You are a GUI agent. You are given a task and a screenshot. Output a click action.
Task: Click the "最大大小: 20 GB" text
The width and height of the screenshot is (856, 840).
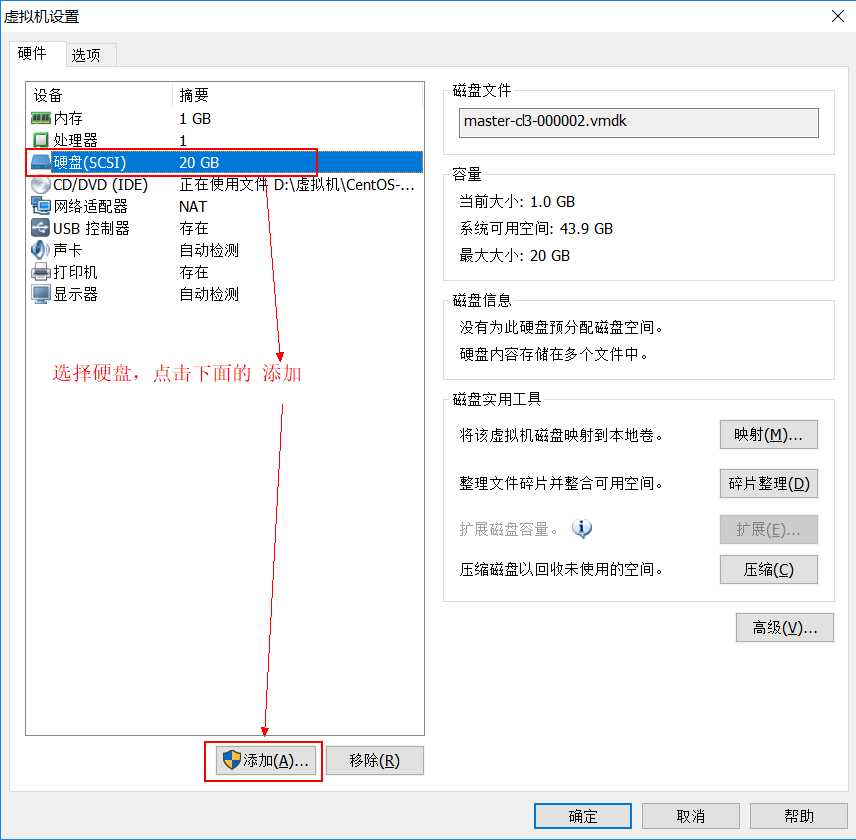tap(514, 255)
